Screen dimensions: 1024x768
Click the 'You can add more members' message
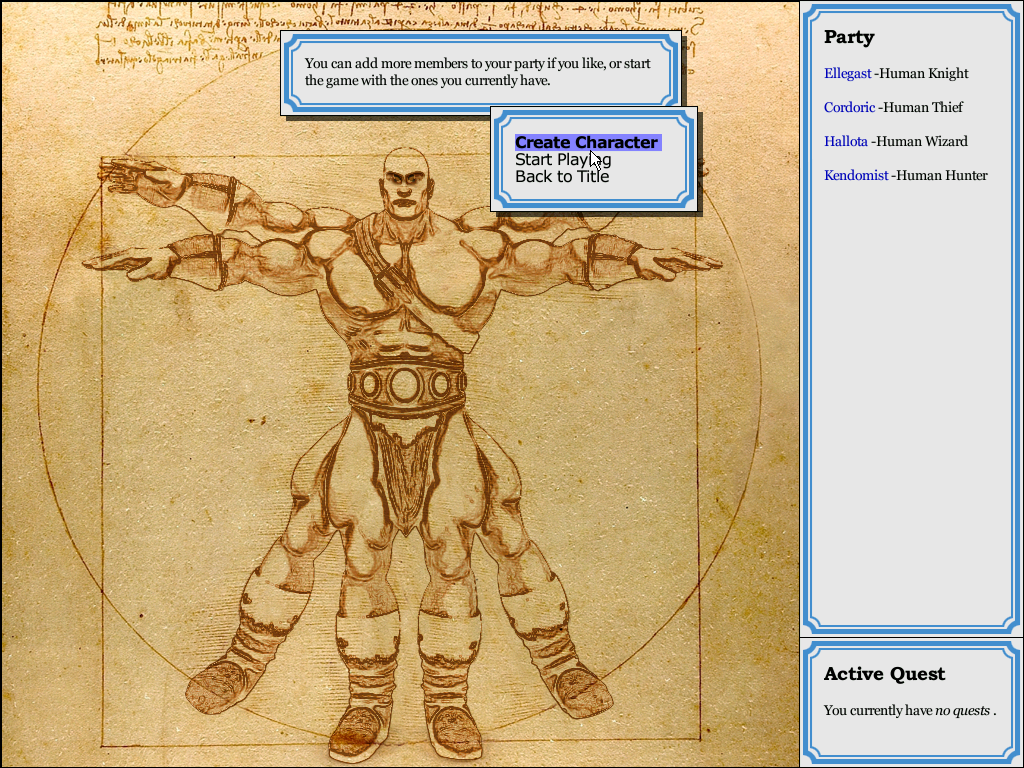[x=477, y=72]
